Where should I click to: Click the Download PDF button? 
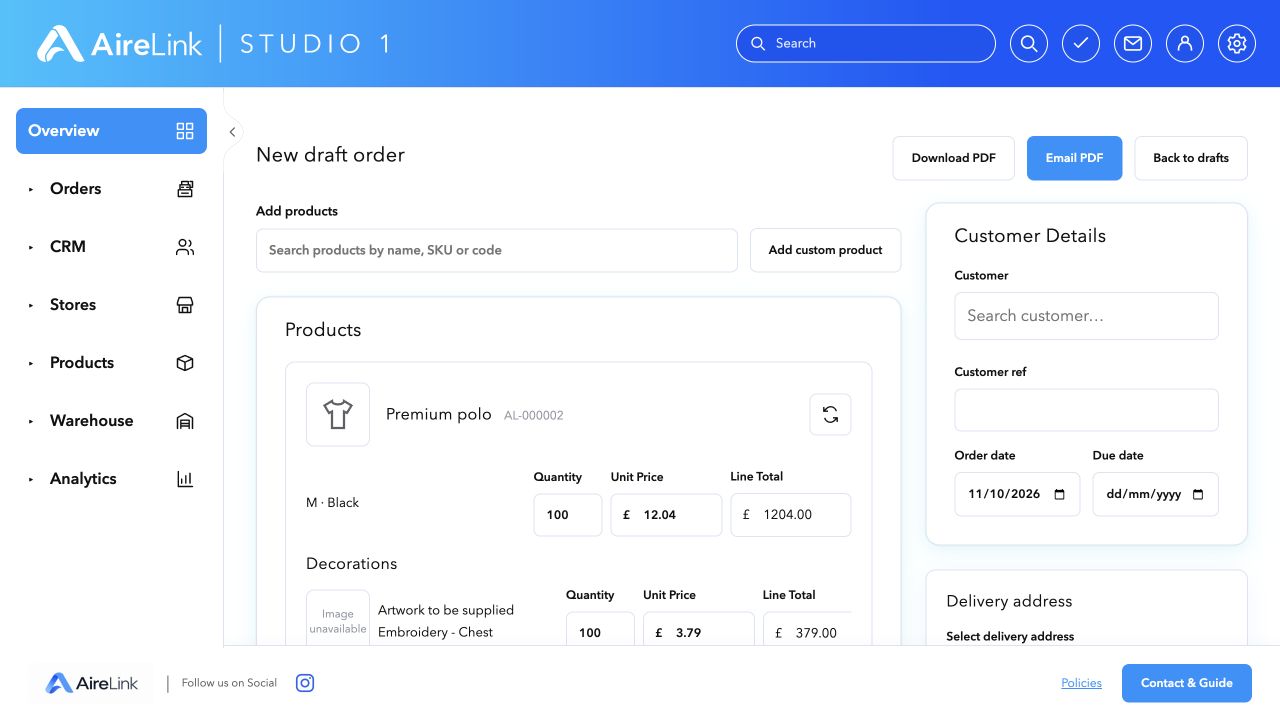(x=953, y=158)
